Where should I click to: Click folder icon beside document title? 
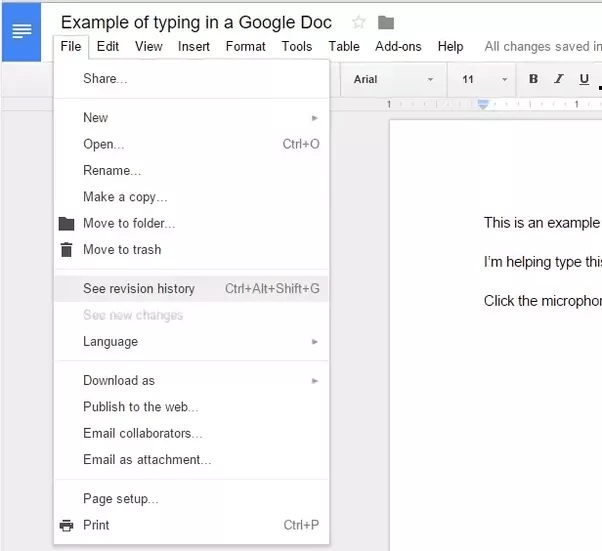coord(386,23)
